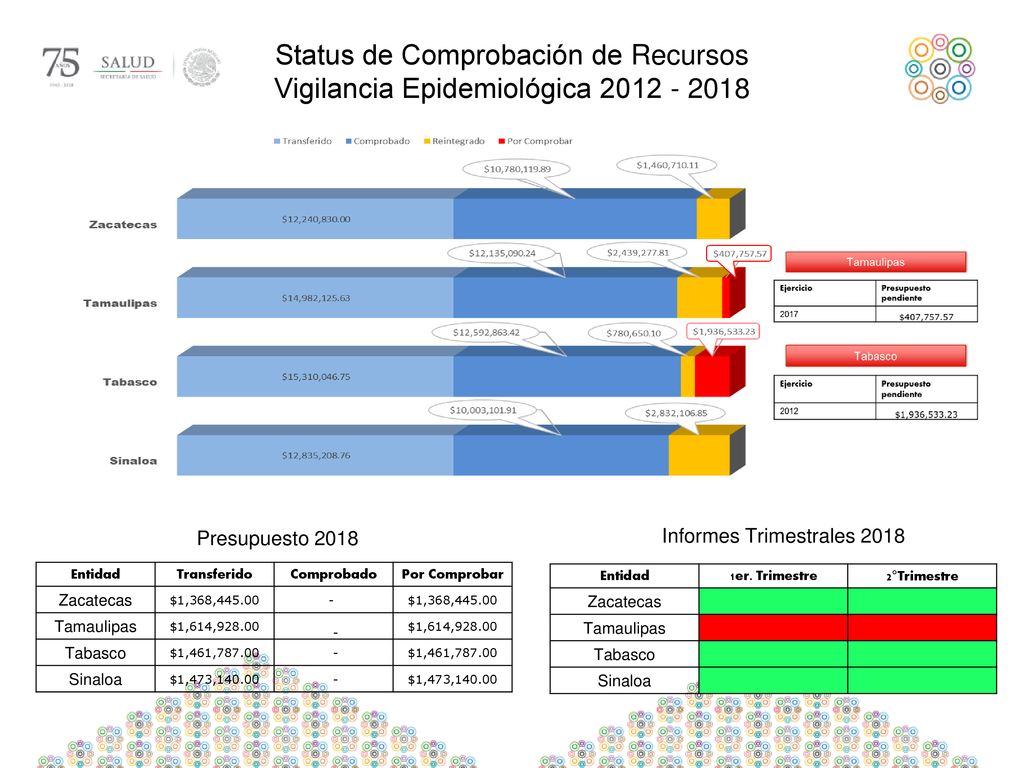Click the $1,460,710.11 callout bubble
This screenshot has height=768, width=1024.
[x=667, y=165]
